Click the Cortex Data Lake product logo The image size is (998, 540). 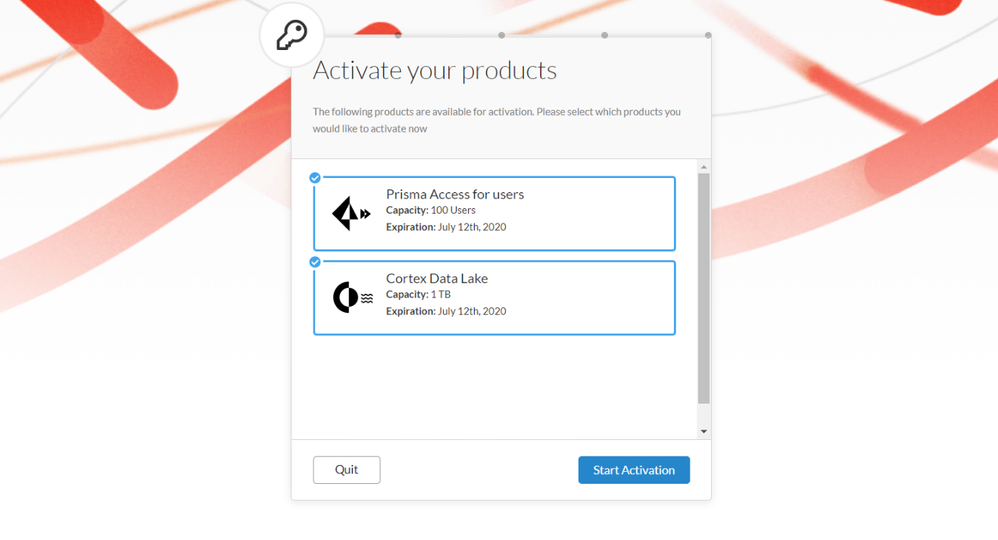351,298
